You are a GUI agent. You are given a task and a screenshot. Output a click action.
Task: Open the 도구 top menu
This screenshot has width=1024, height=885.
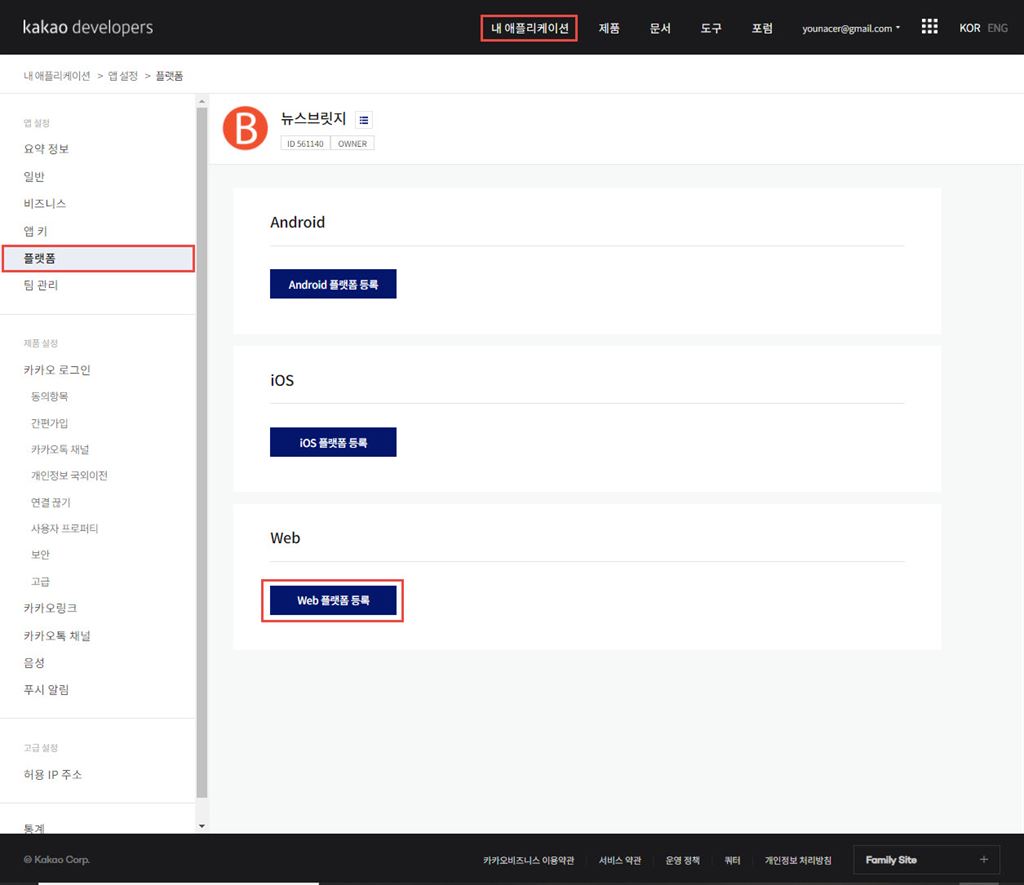[711, 28]
